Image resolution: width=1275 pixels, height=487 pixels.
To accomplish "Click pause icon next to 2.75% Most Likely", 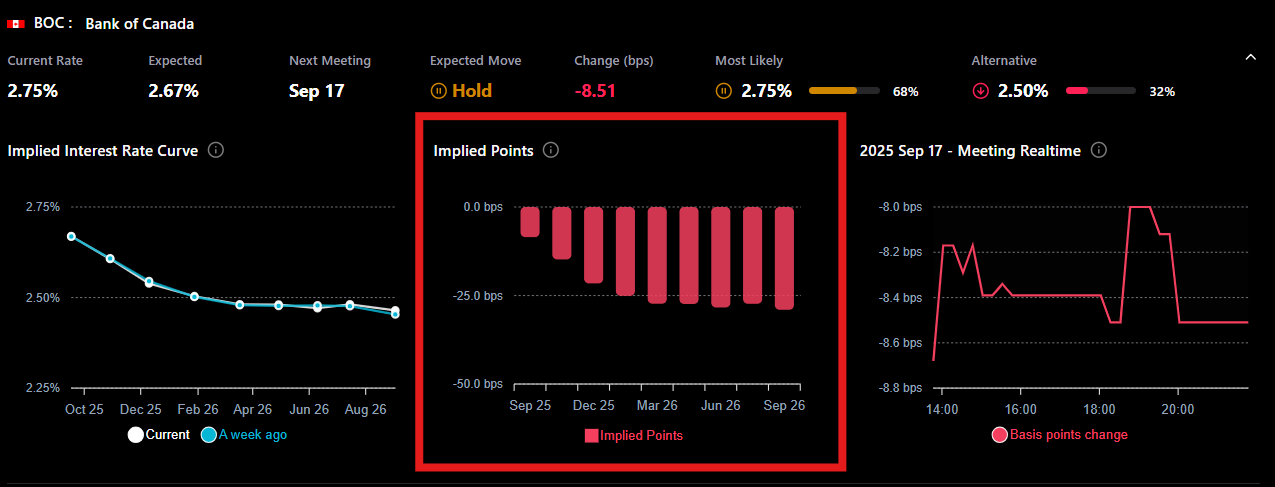I will (x=724, y=91).
